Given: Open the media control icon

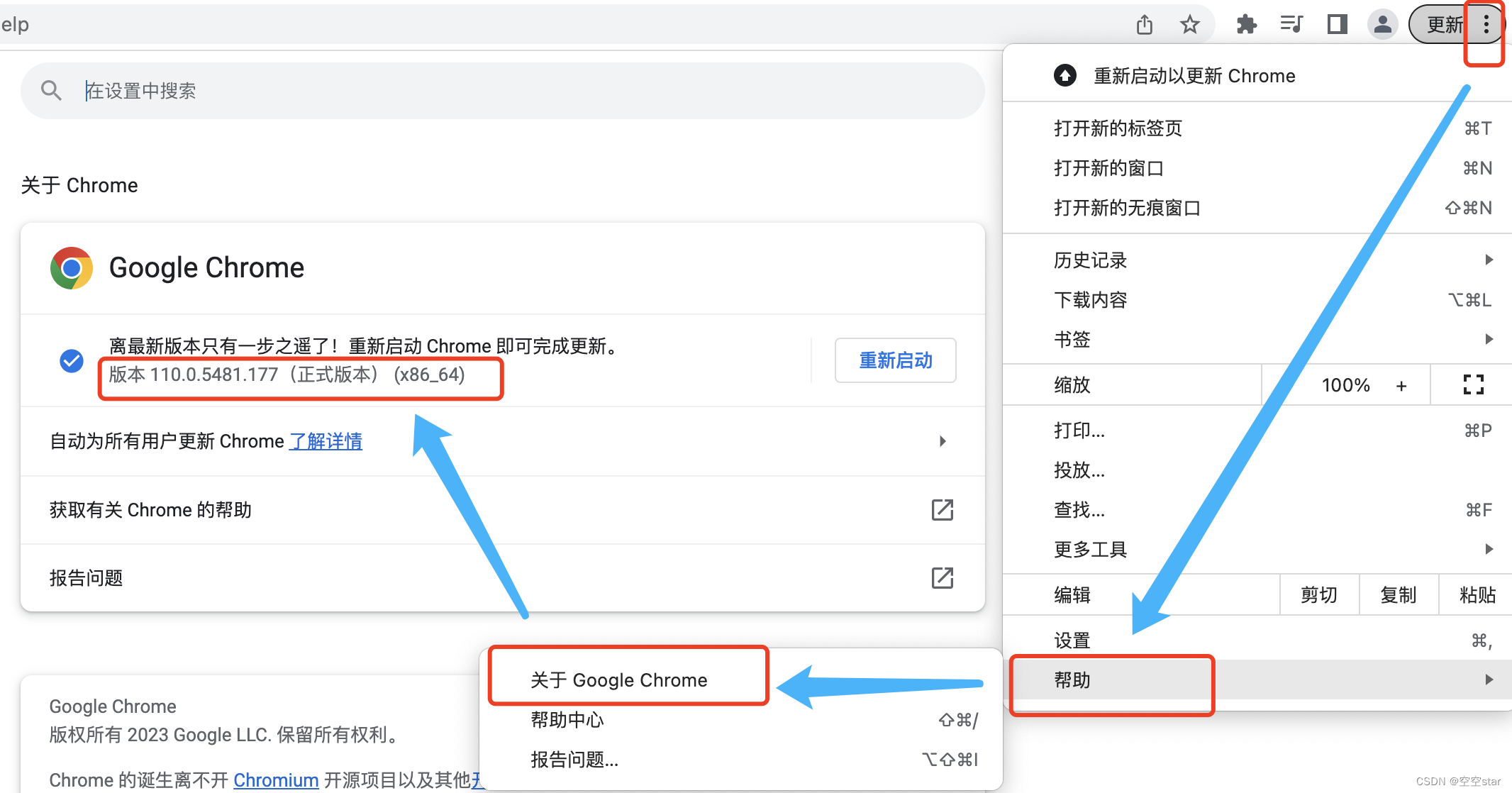Looking at the screenshot, I should (x=1291, y=25).
